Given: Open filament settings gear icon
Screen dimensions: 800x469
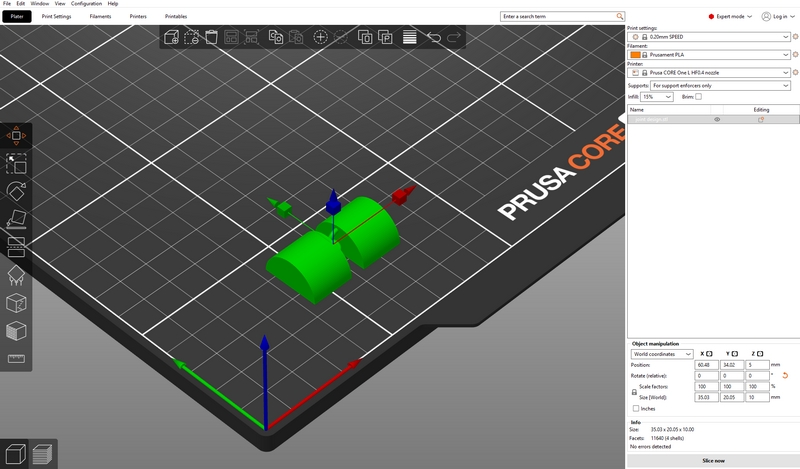Looking at the screenshot, I should tap(795, 55).
